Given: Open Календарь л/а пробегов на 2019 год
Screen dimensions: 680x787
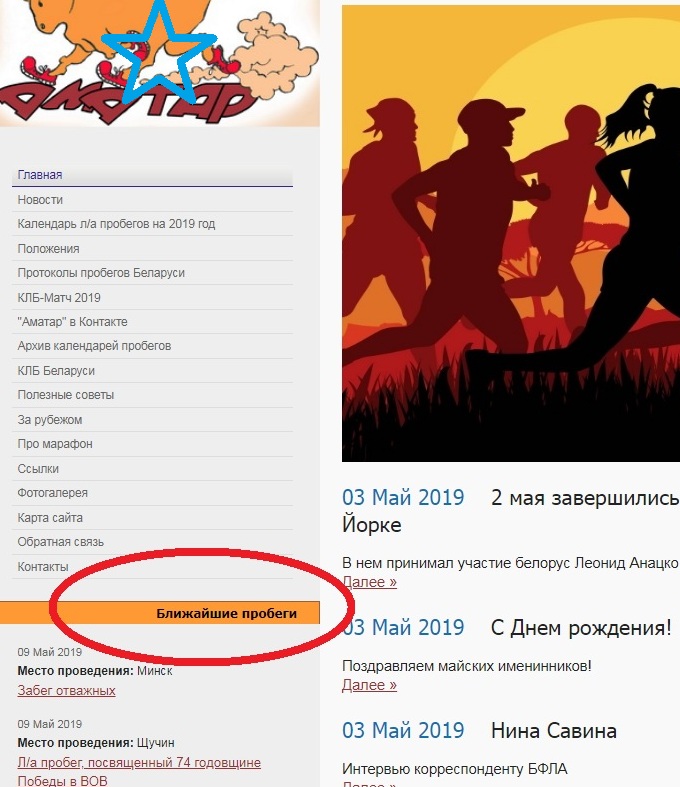Looking at the screenshot, I should (x=116, y=224).
